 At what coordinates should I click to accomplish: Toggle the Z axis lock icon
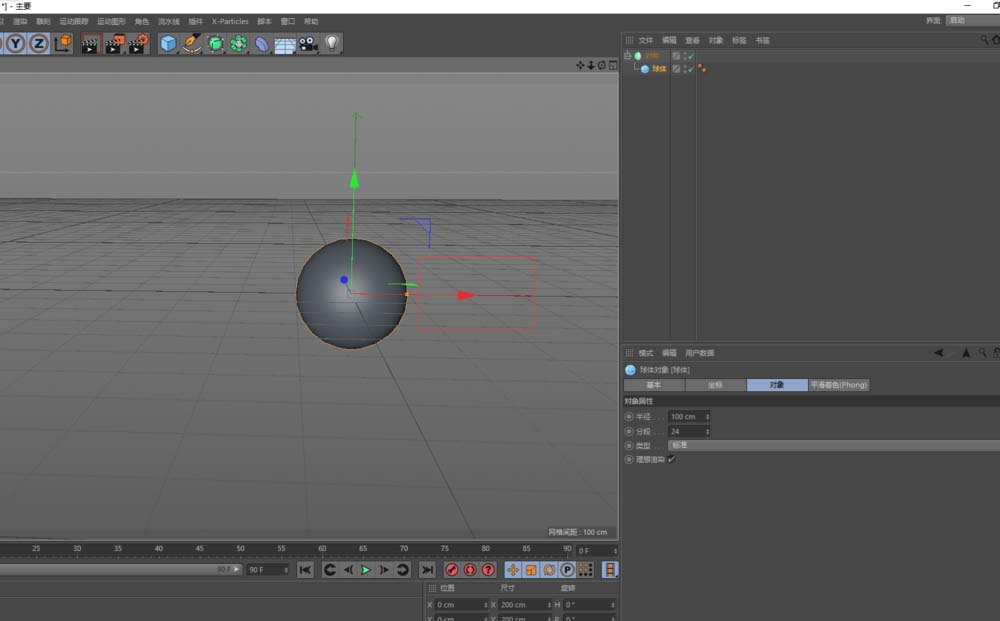pos(40,43)
